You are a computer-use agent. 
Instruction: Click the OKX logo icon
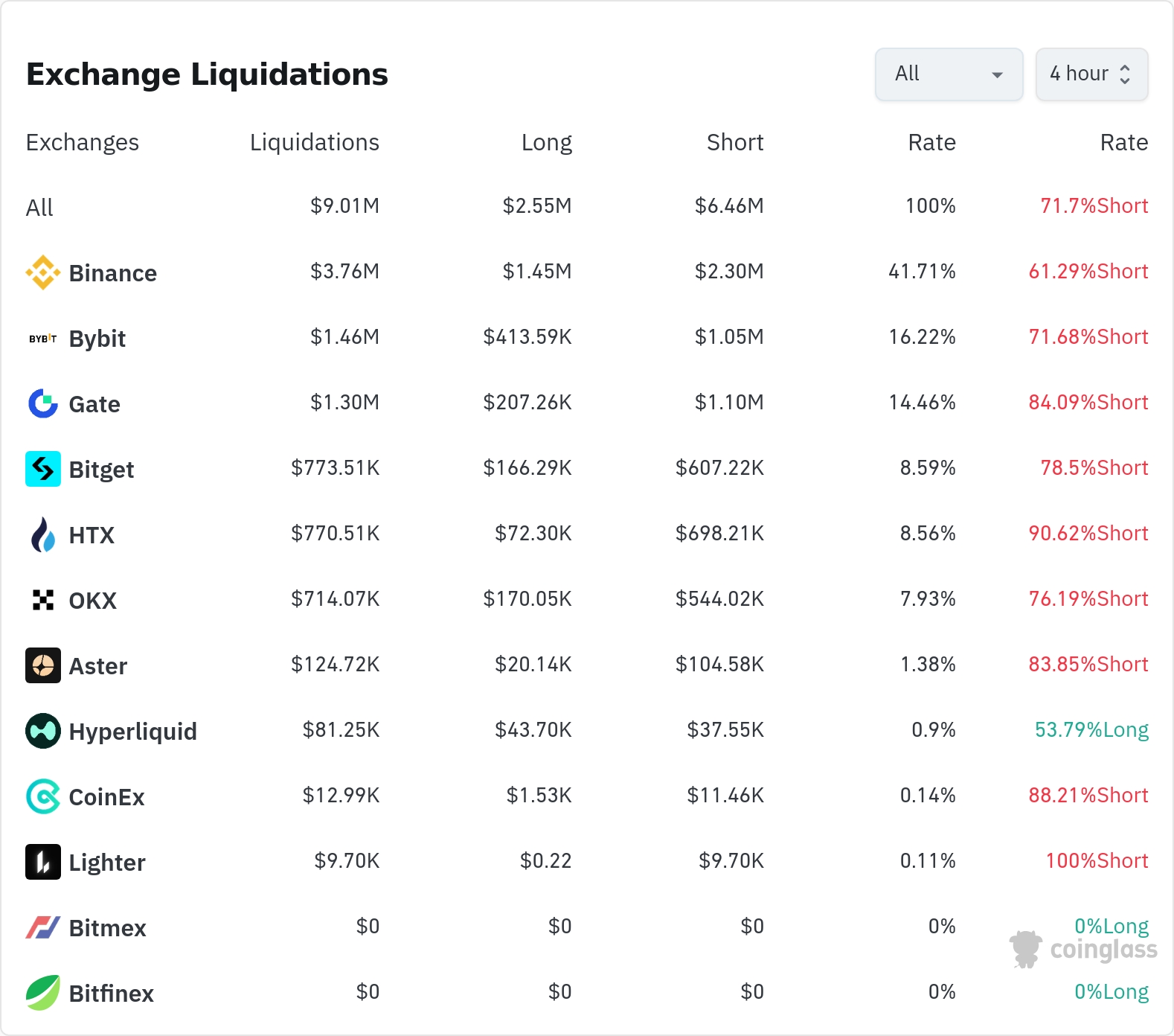tap(43, 600)
